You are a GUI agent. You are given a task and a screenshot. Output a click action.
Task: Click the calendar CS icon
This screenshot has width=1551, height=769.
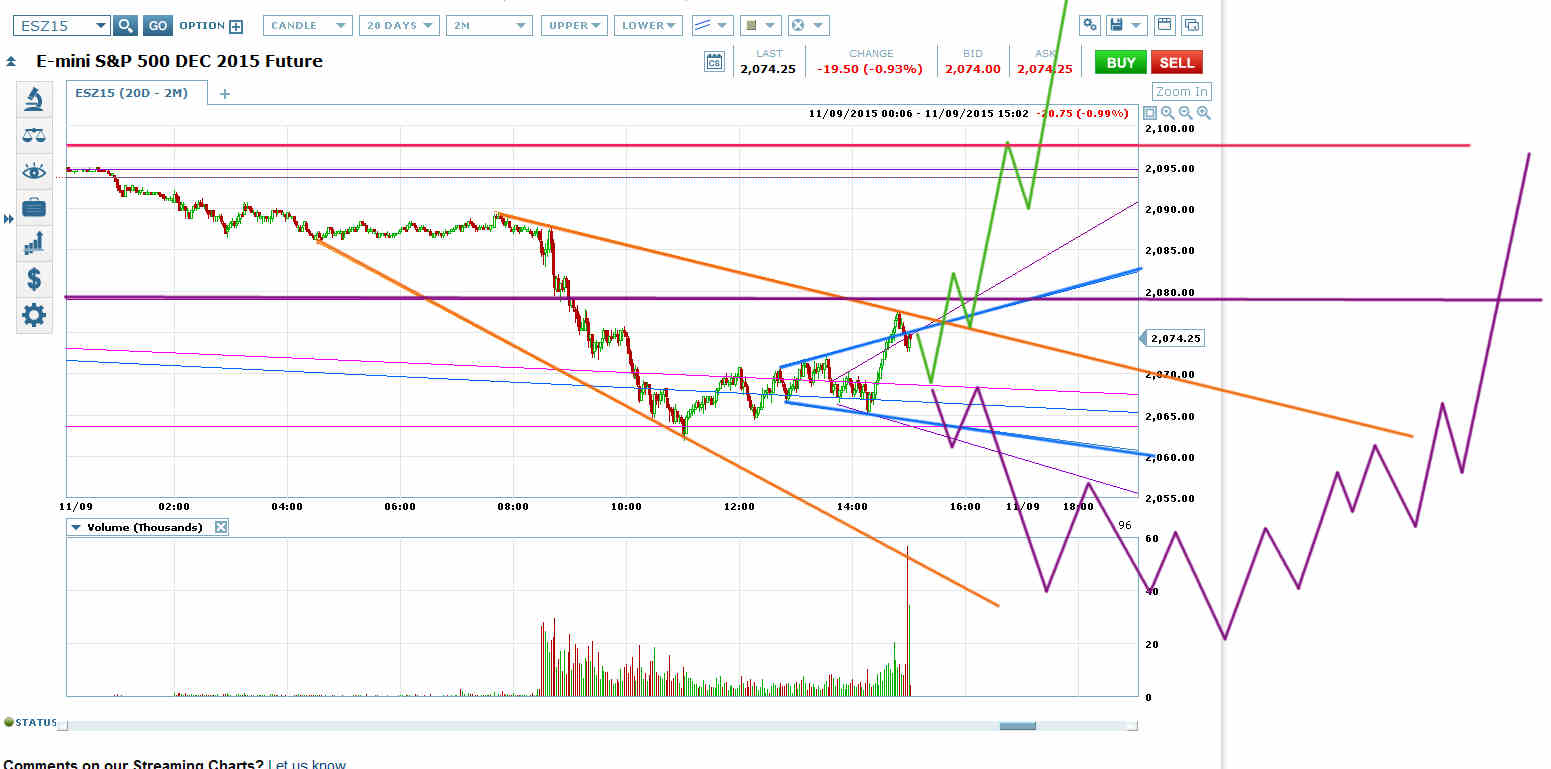(714, 62)
